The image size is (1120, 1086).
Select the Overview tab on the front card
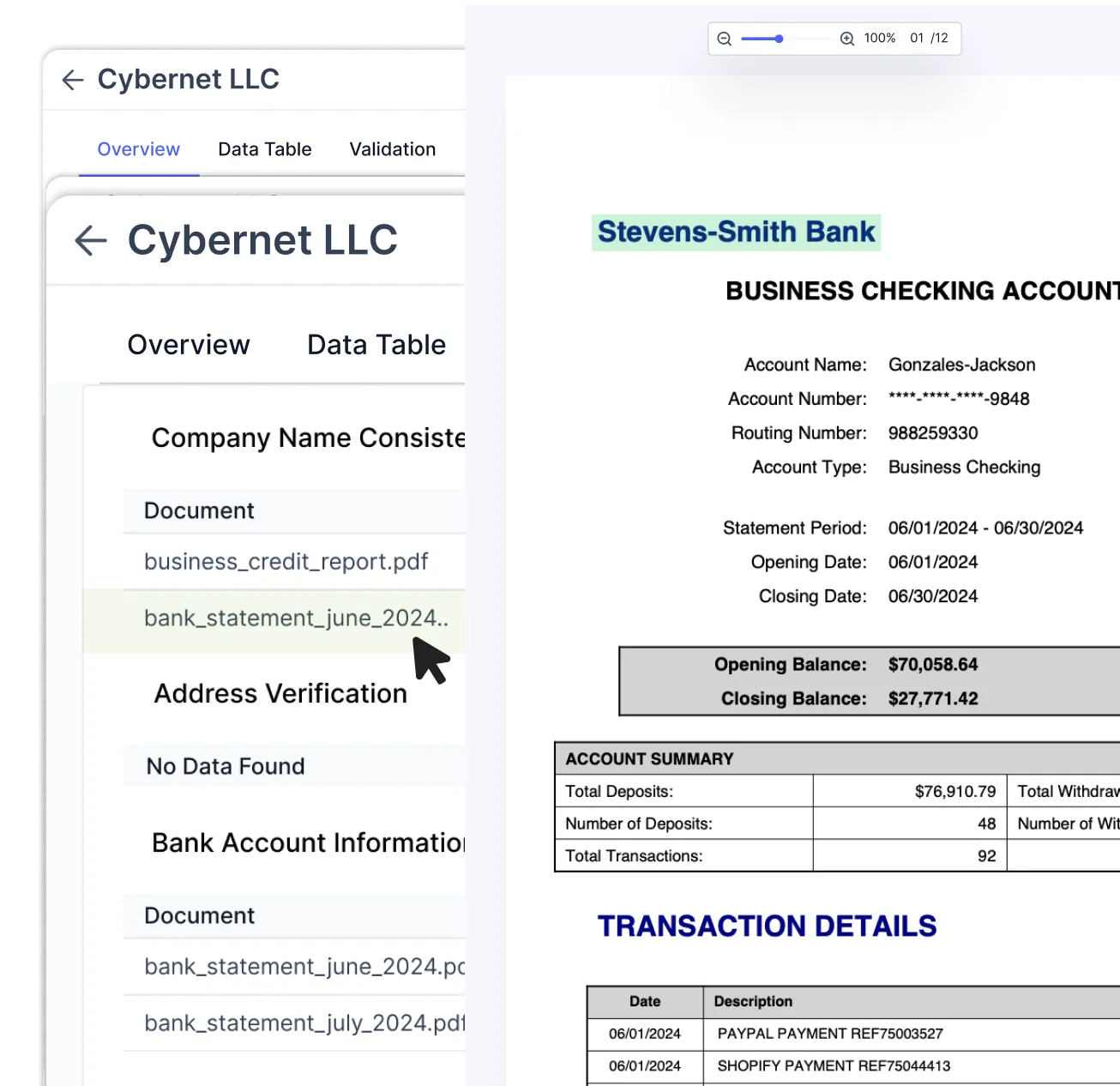click(189, 345)
